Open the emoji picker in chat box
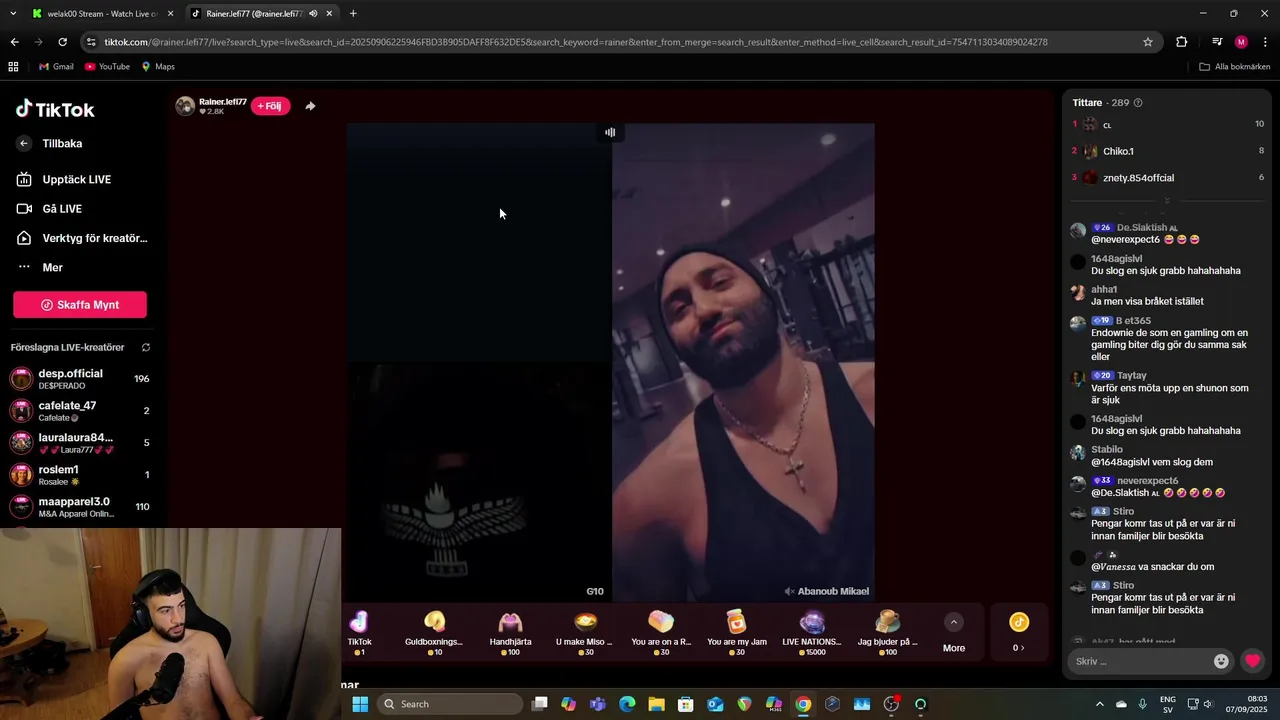1280x720 pixels. (1221, 661)
